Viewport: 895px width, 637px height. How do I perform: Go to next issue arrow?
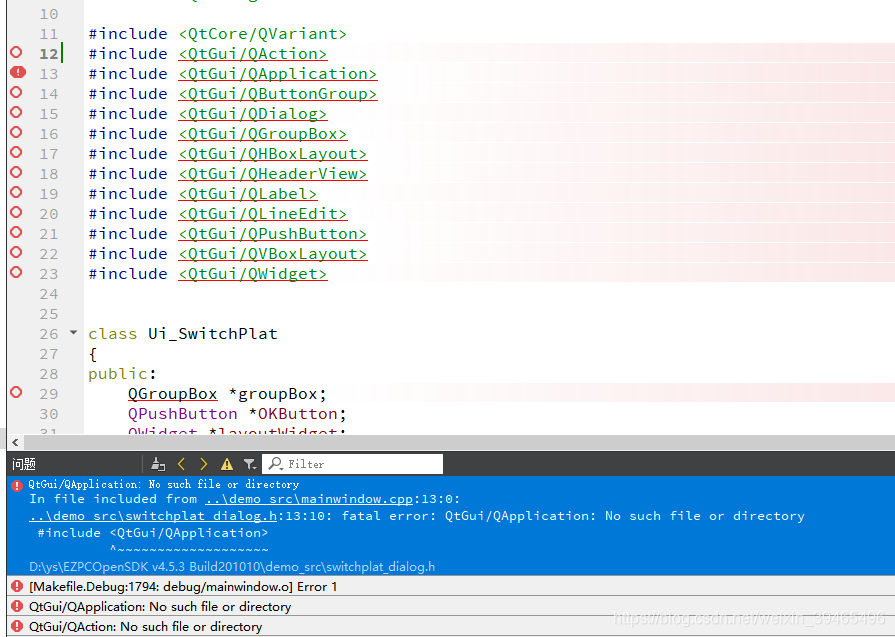204,464
